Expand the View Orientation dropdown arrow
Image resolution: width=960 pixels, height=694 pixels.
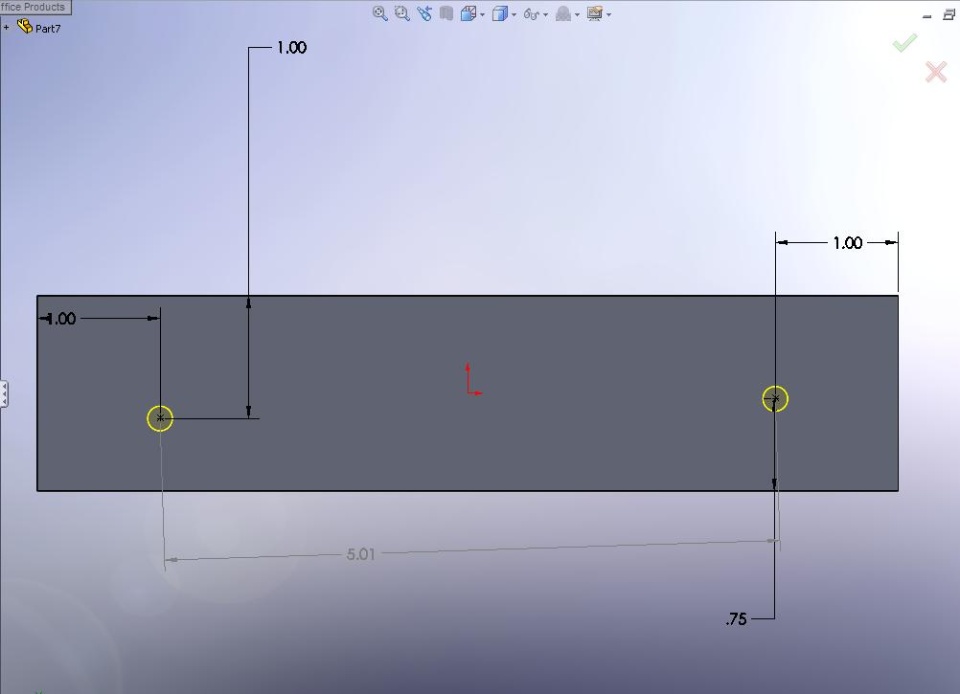(482, 15)
